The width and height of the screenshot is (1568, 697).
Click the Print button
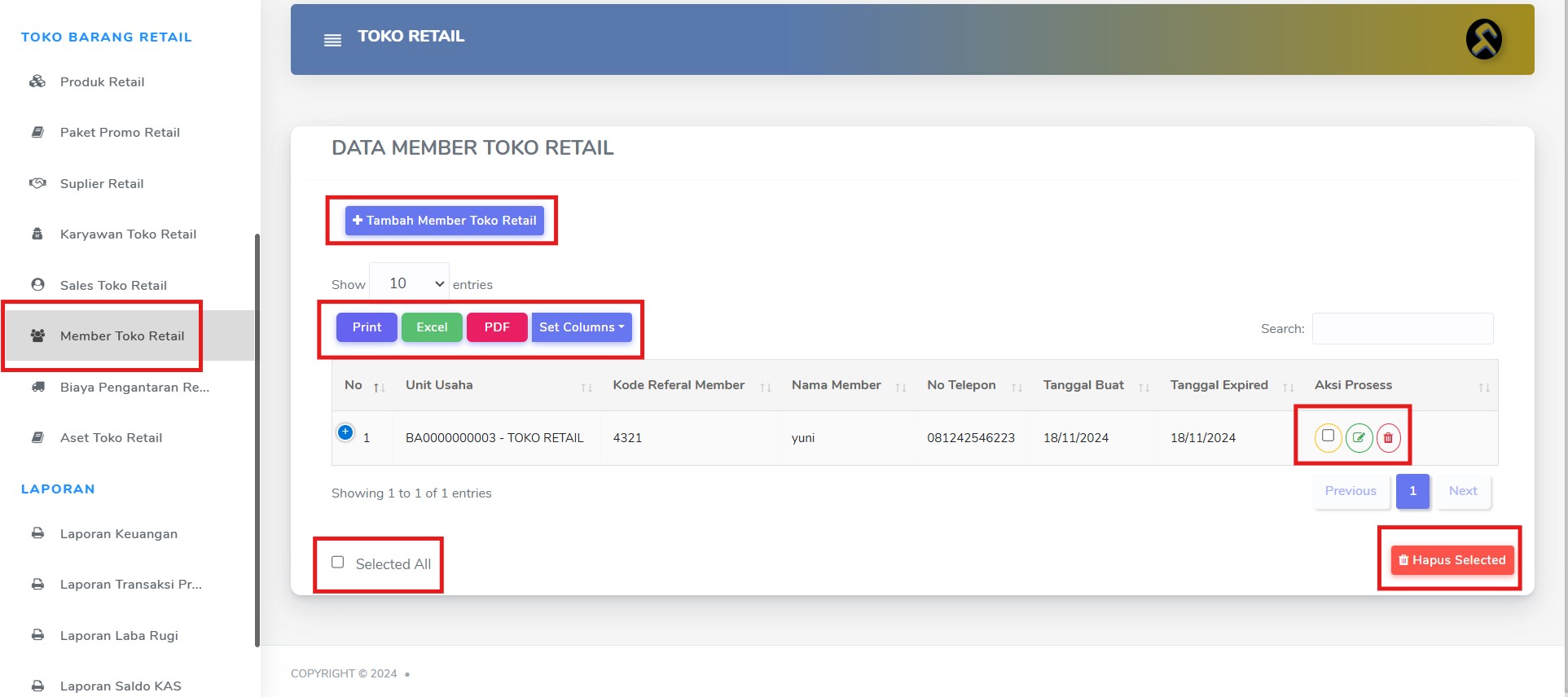[367, 327]
